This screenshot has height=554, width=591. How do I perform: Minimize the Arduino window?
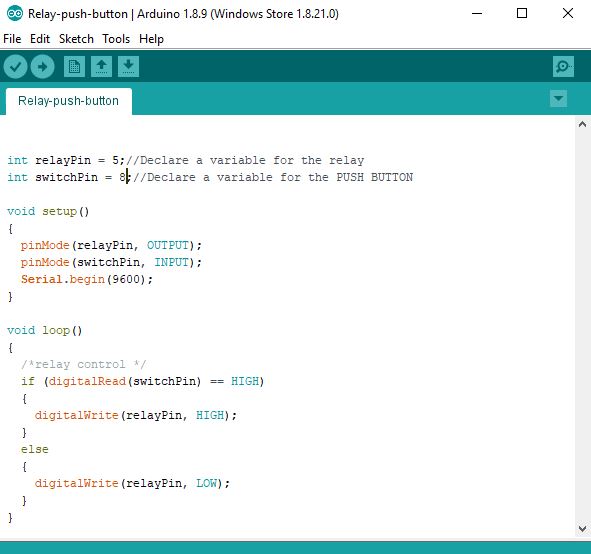click(x=477, y=14)
